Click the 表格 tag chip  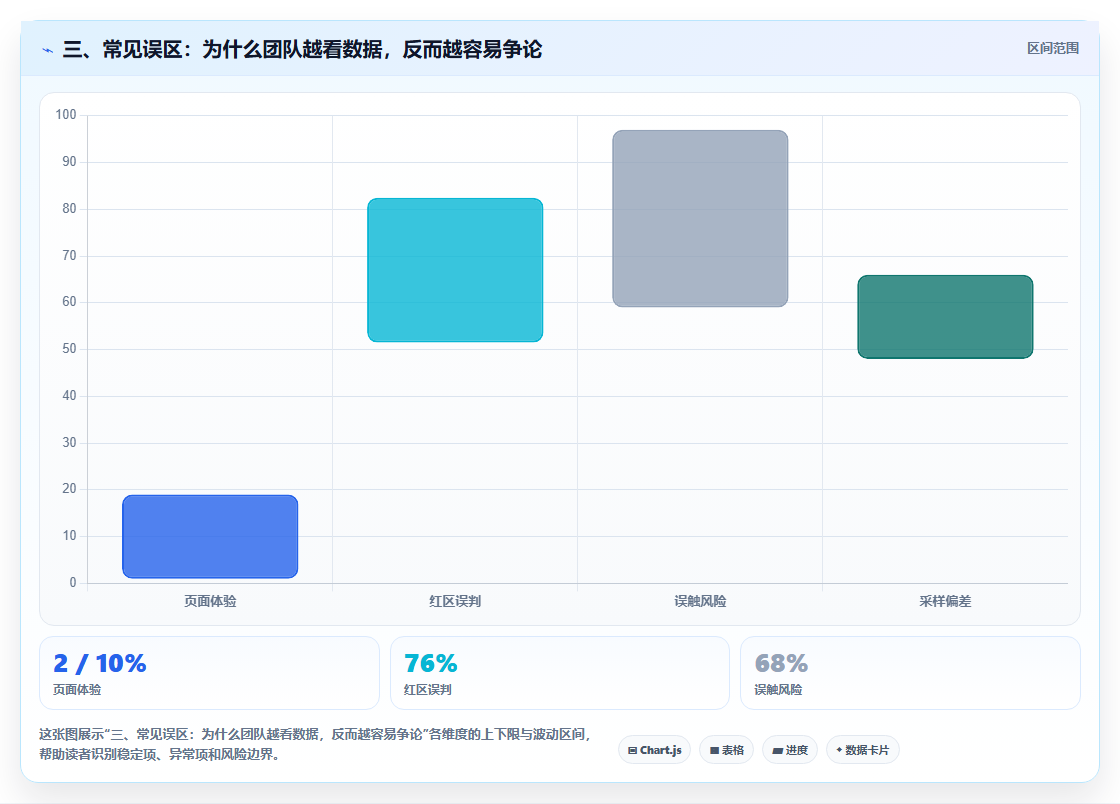click(x=726, y=750)
